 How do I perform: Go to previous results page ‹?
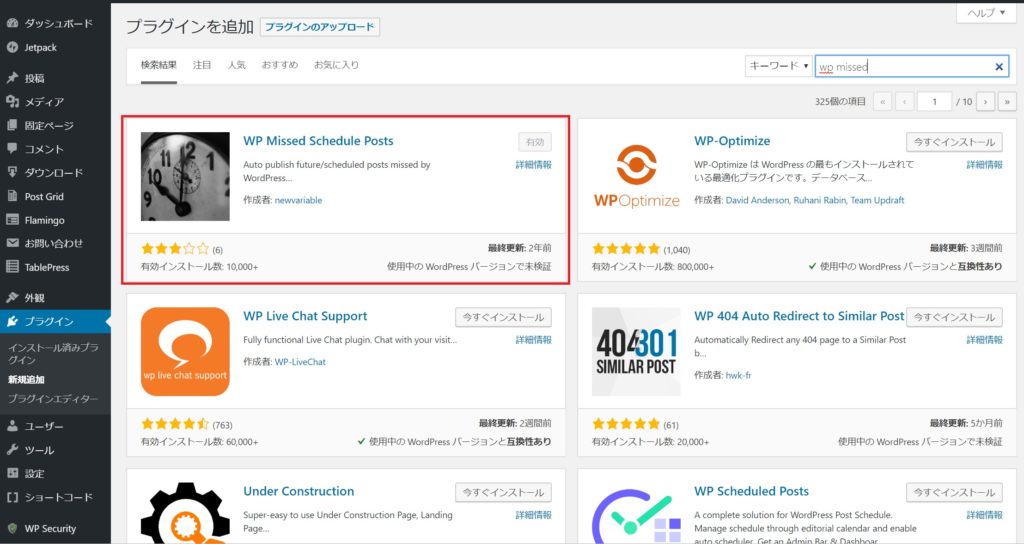point(904,102)
